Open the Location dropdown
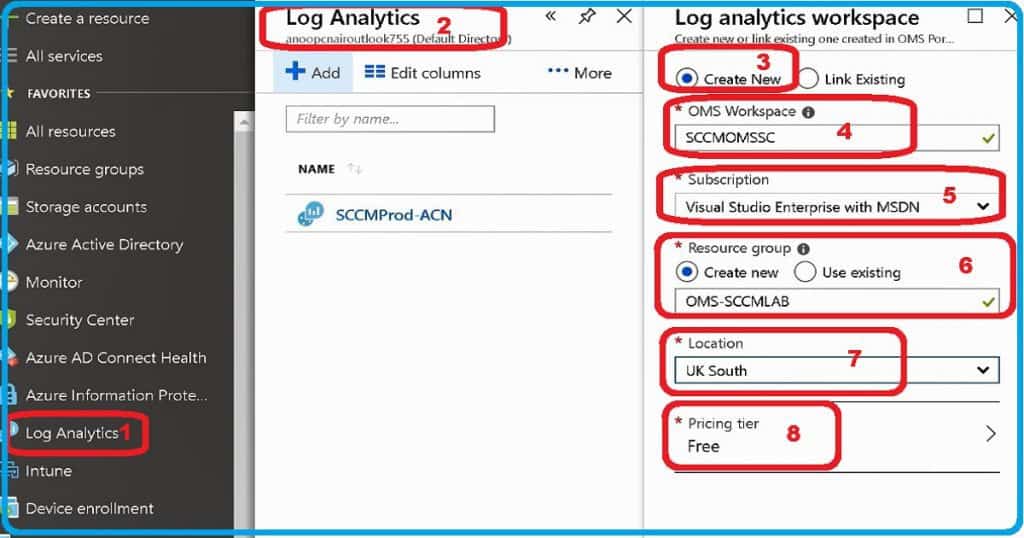This screenshot has height=538, width=1024. 837,370
